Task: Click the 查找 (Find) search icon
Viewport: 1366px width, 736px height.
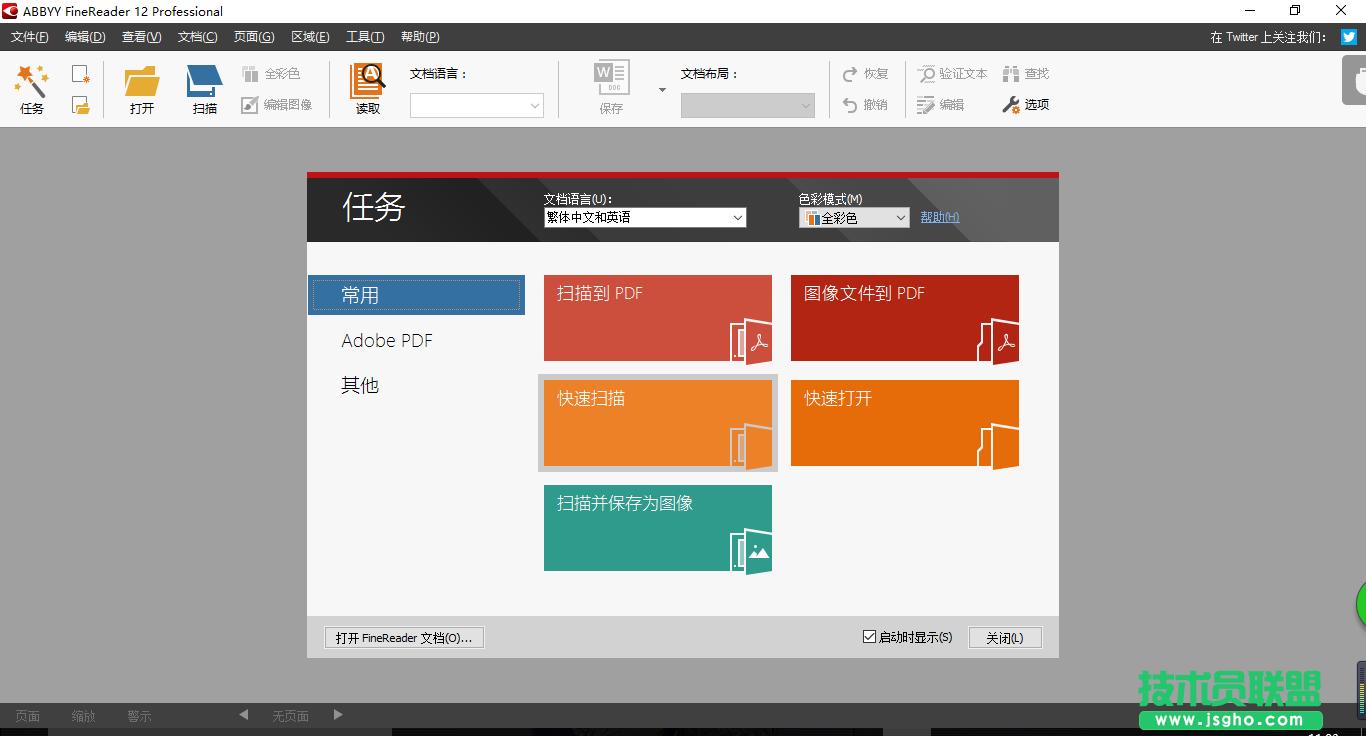Action: (1027, 73)
